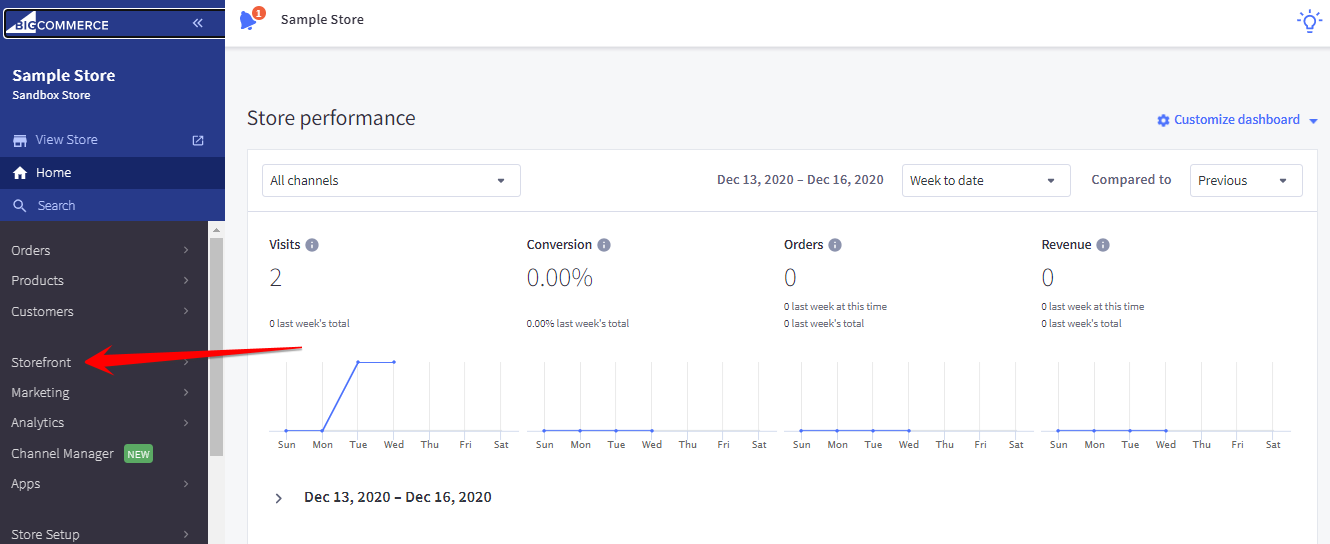Expand the Dec 13 – Dec 16 date section
Image resolution: width=1330 pixels, height=544 pixels.
[x=279, y=498]
